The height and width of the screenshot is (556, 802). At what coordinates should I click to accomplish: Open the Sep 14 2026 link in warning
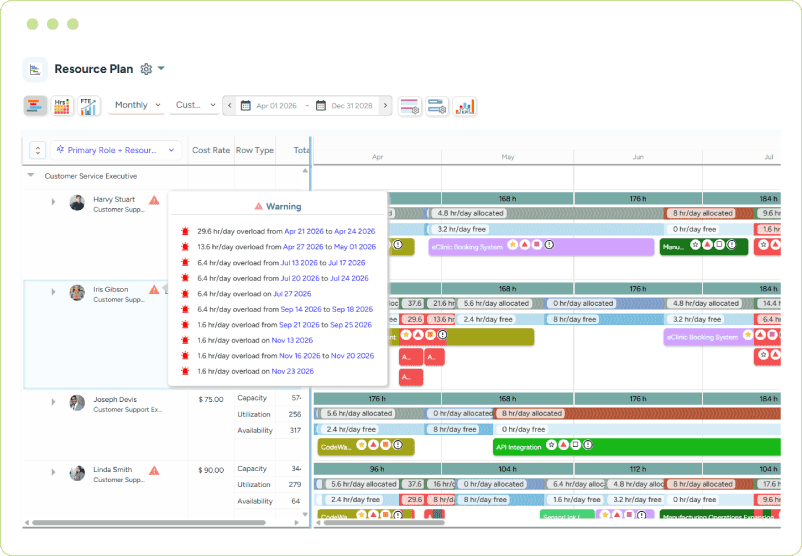pos(301,309)
